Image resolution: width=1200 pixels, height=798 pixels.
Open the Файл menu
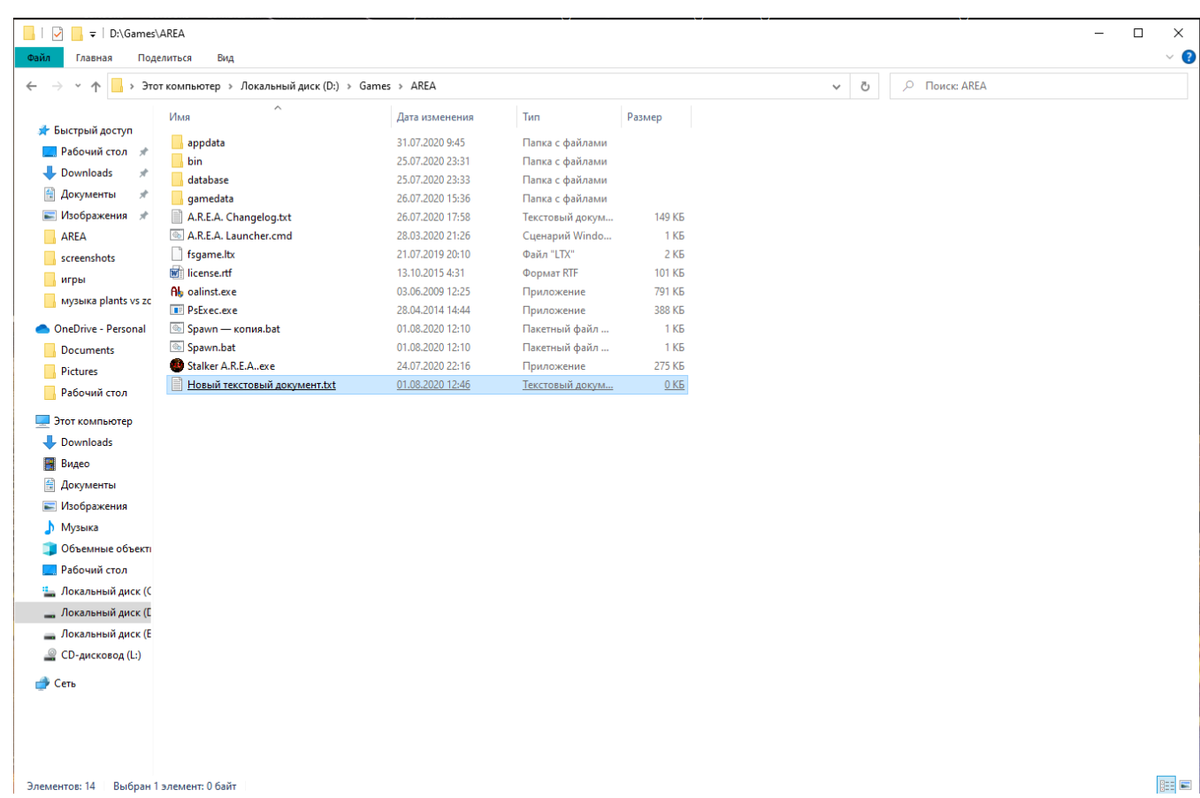pyautogui.click(x=39, y=58)
